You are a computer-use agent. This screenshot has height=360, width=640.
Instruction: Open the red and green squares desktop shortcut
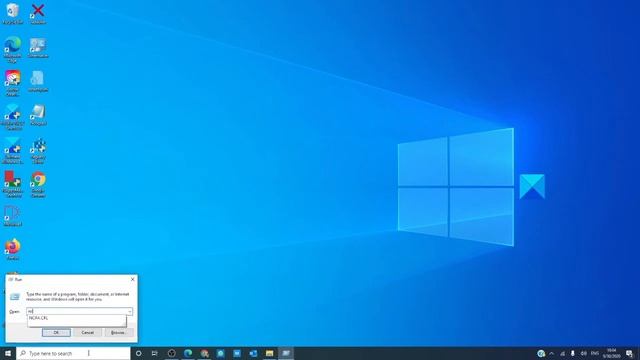[13, 184]
